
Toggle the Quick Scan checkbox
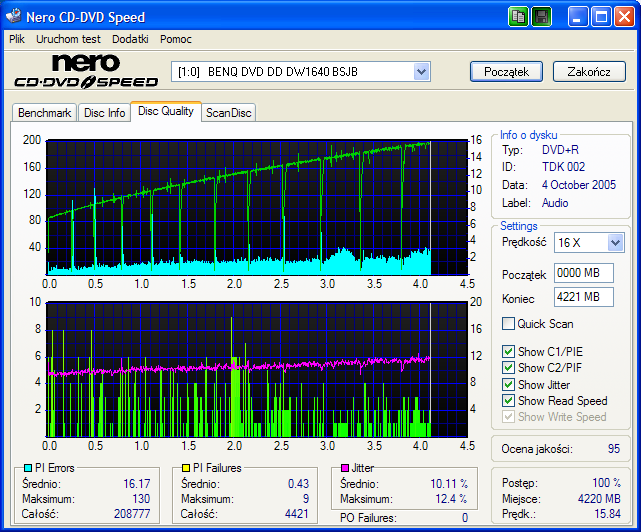(508, 323)
